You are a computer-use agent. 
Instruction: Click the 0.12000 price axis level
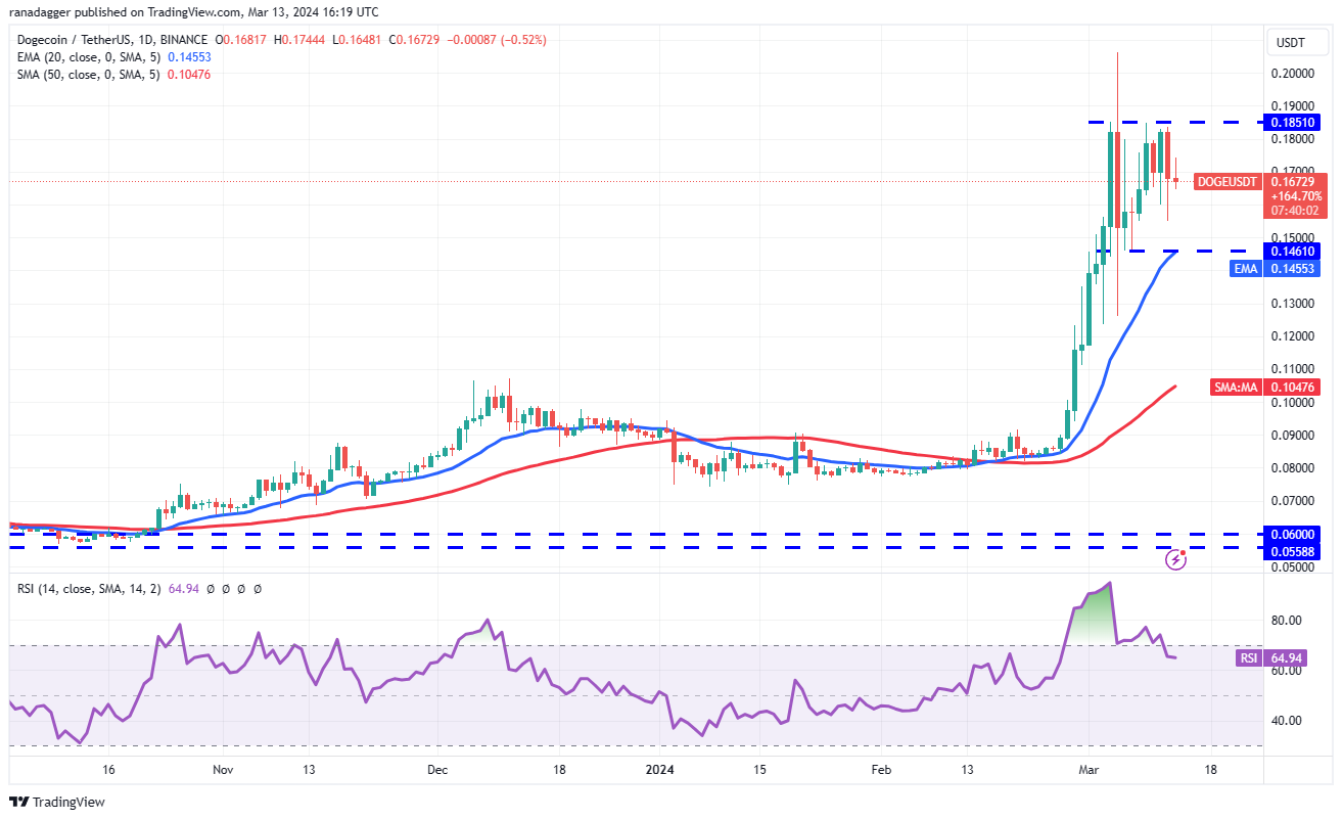[1292, 337]
